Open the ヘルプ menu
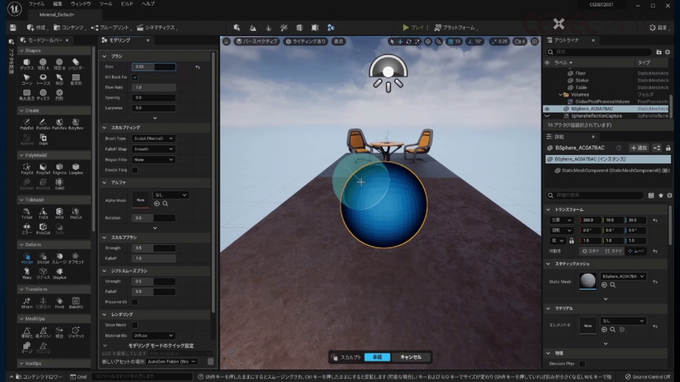The width and height of the screenshot is (680, 382). point(148,4)
